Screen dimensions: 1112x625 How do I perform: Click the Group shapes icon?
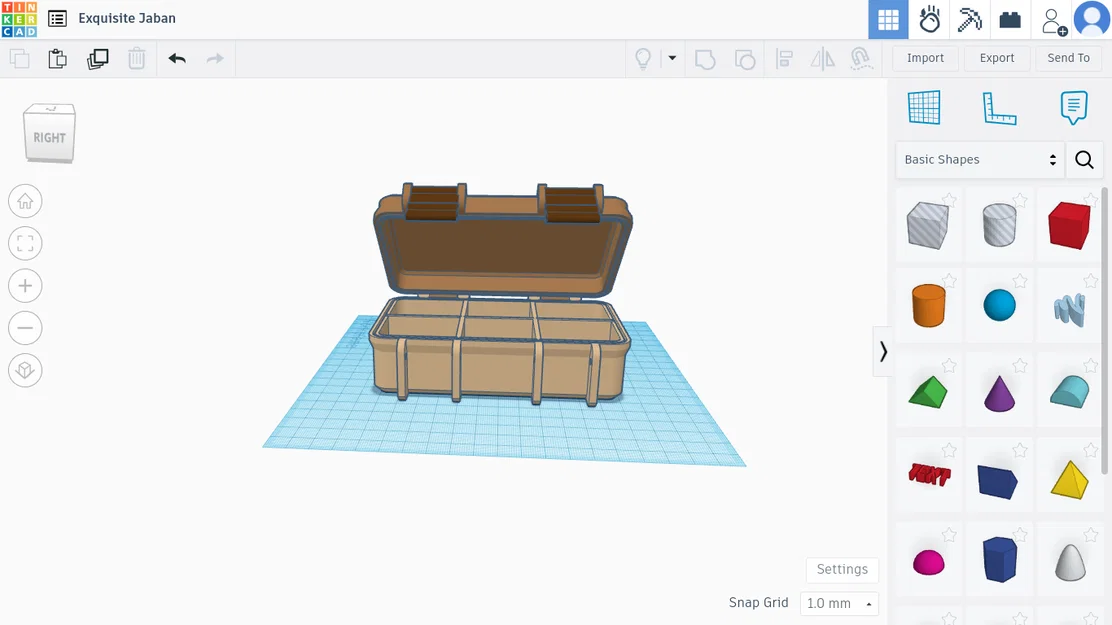[705, 59]
